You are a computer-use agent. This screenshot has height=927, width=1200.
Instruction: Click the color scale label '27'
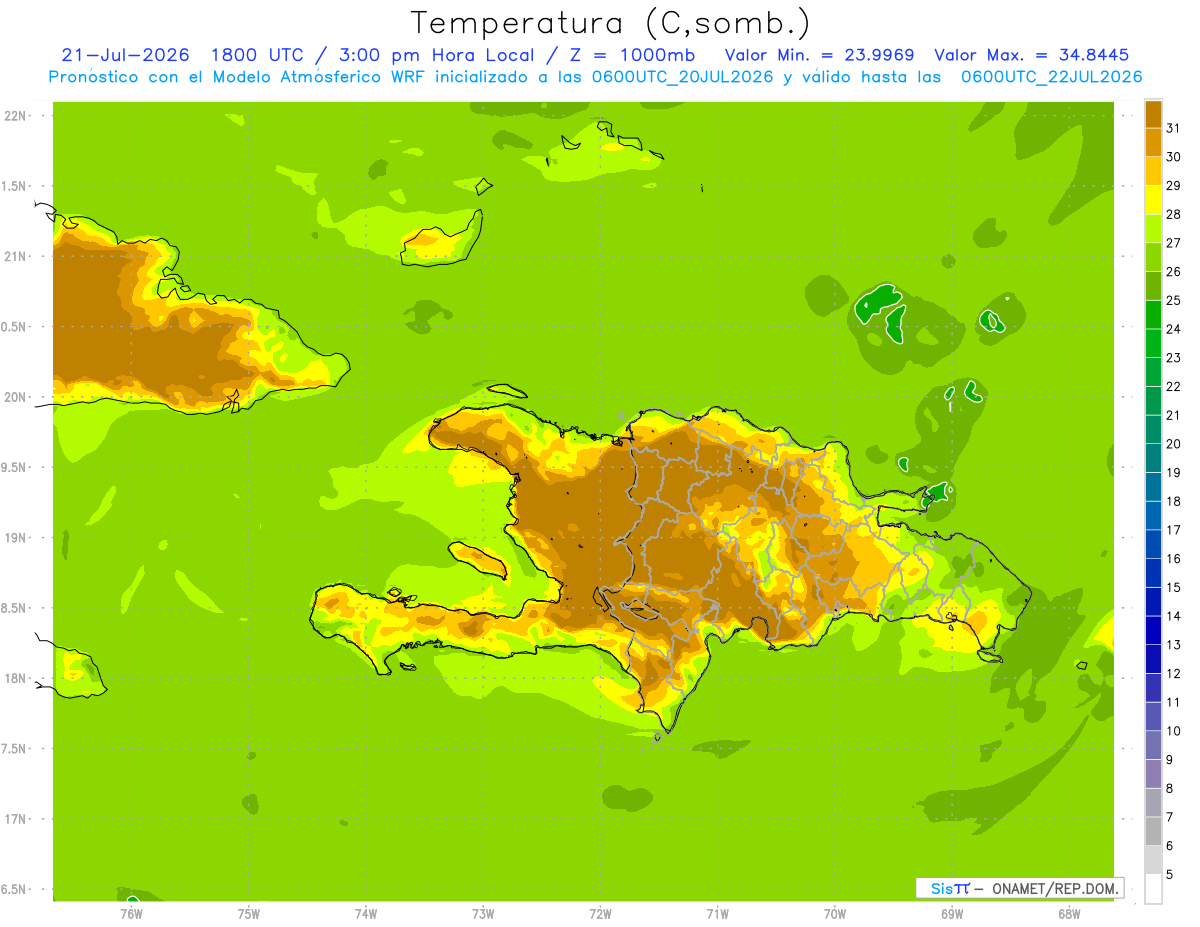click(x=1174, y=243)
